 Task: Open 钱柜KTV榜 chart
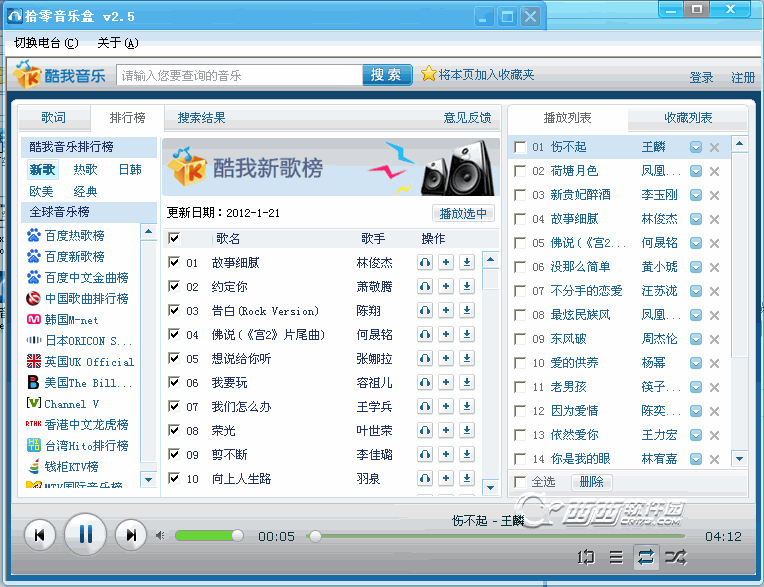pyautogui.click(x=71, y=467)
